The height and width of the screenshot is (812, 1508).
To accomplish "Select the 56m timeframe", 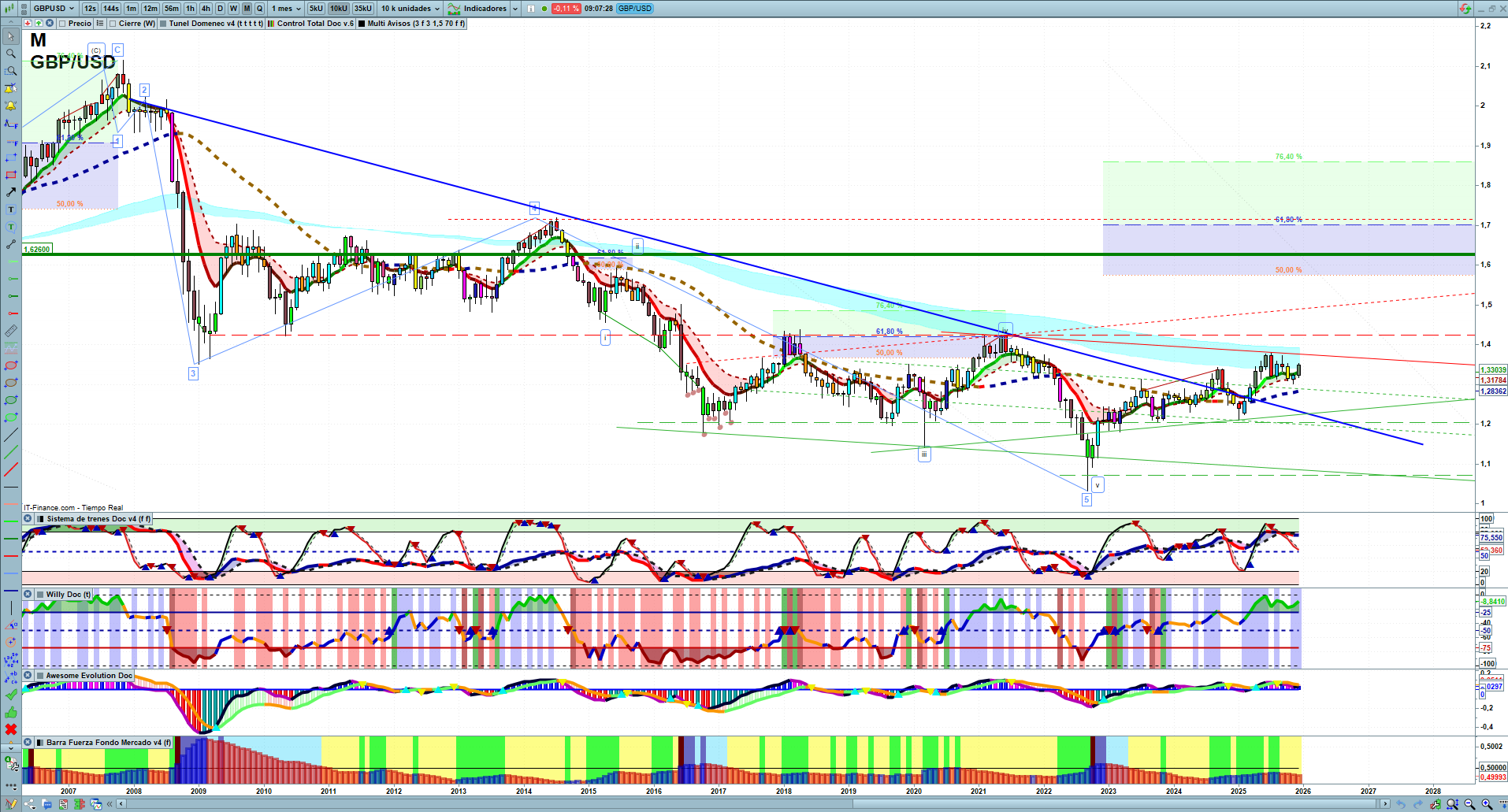I will (x=172, y=9).
